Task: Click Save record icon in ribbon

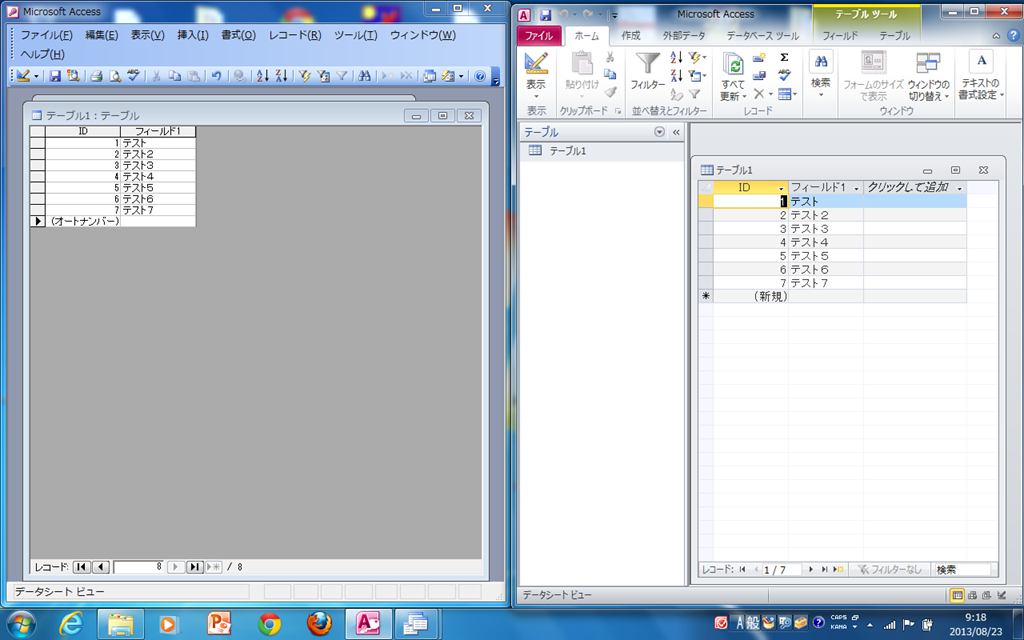Action: pyautogui.click(x=759, y=76)
